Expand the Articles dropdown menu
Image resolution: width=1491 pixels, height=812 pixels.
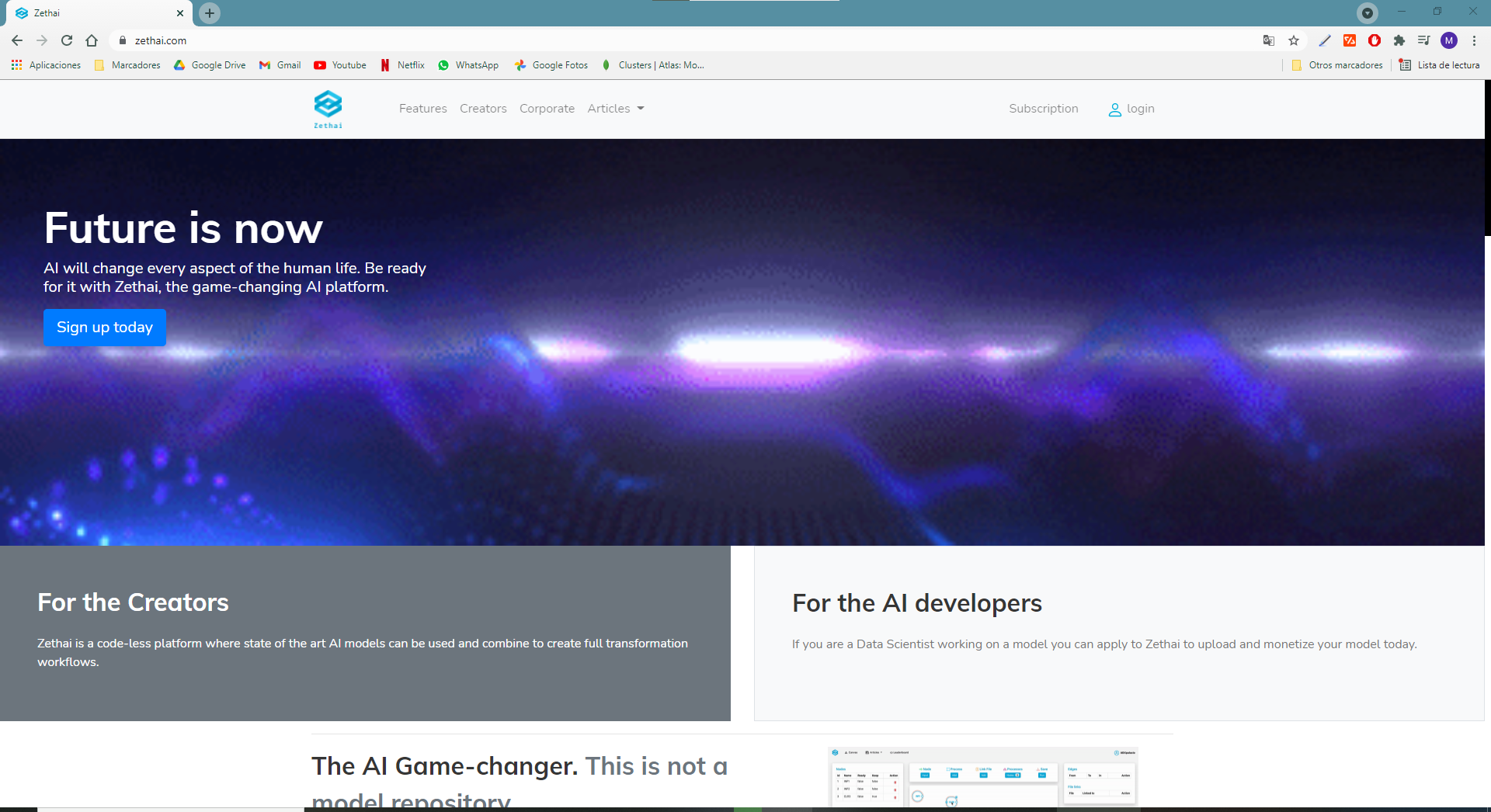point(616,109)
